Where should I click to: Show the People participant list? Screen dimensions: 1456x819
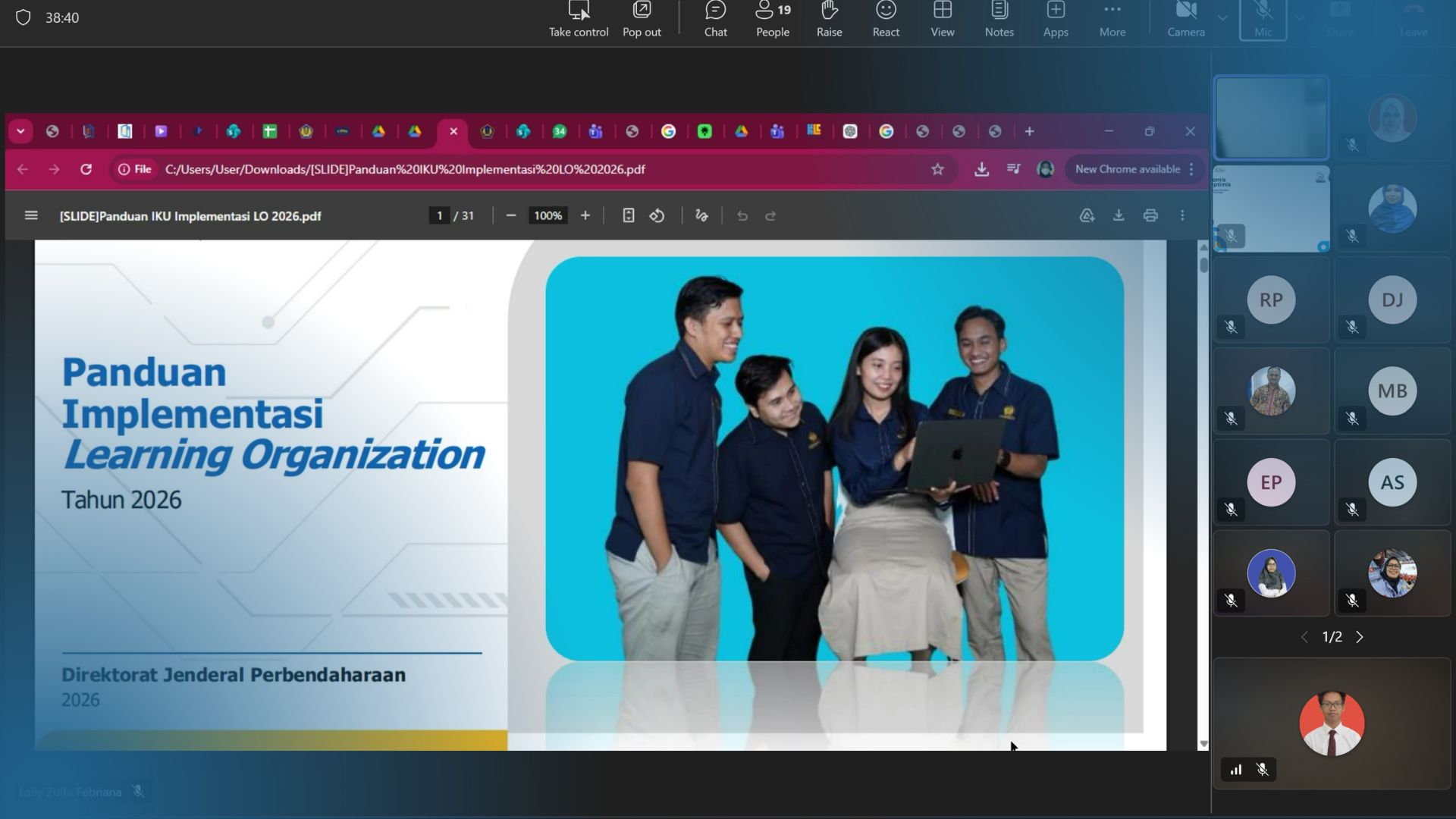tap(772, 19)
